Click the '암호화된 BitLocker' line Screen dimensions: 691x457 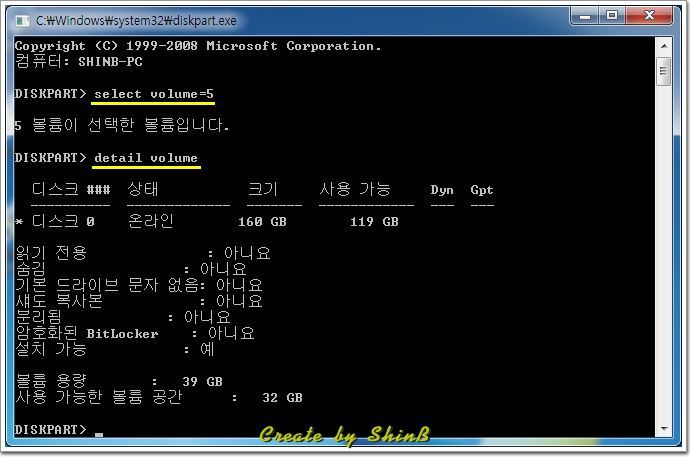135,333
